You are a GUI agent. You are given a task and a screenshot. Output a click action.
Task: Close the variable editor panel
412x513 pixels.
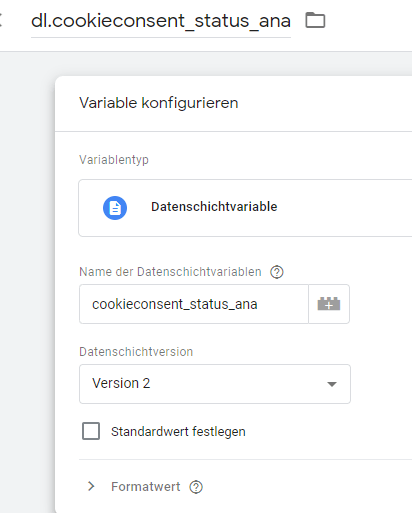1,20
